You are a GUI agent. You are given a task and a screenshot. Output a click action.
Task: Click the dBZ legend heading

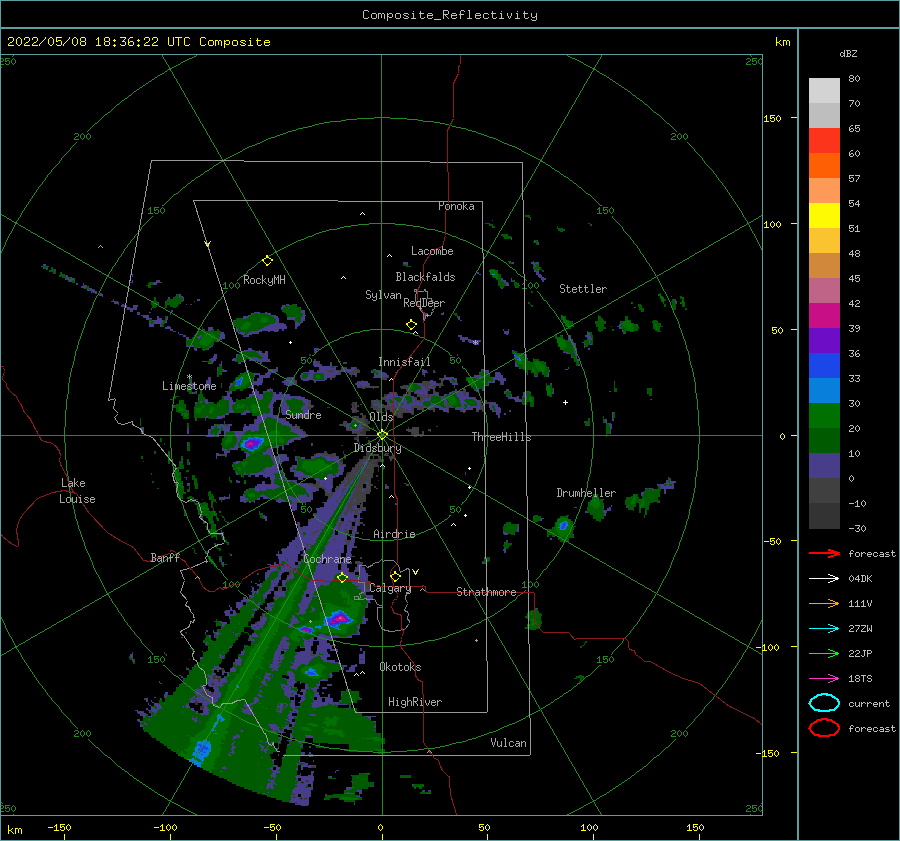[848, 53]
